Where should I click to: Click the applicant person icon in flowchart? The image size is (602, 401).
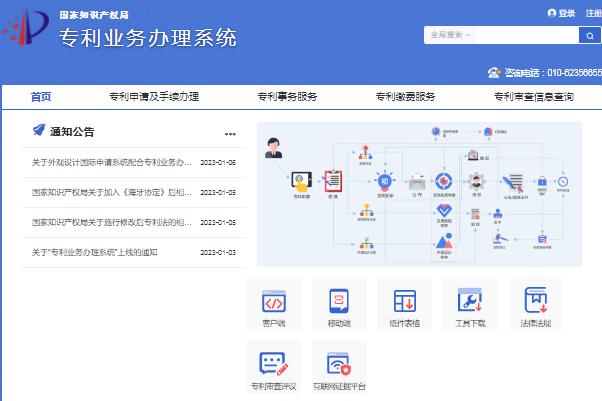click(x=273, y=148)
